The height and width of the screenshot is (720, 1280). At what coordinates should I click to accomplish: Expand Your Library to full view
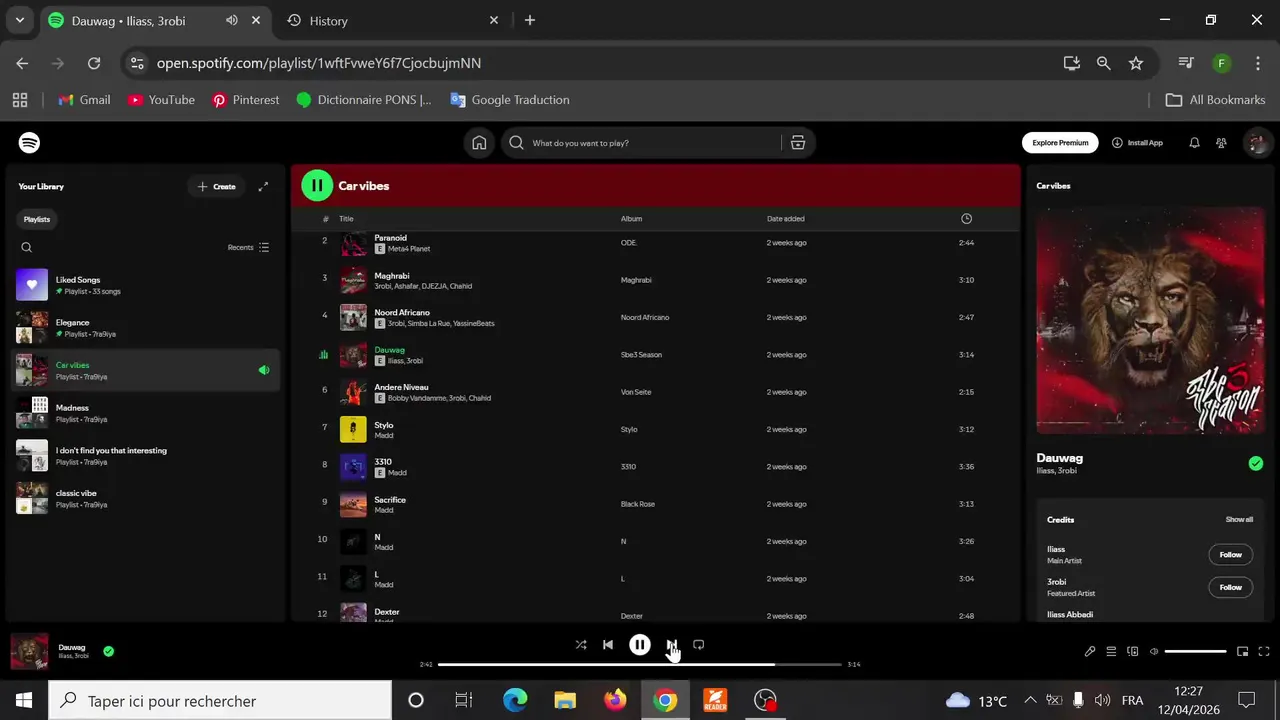point(264,187)
